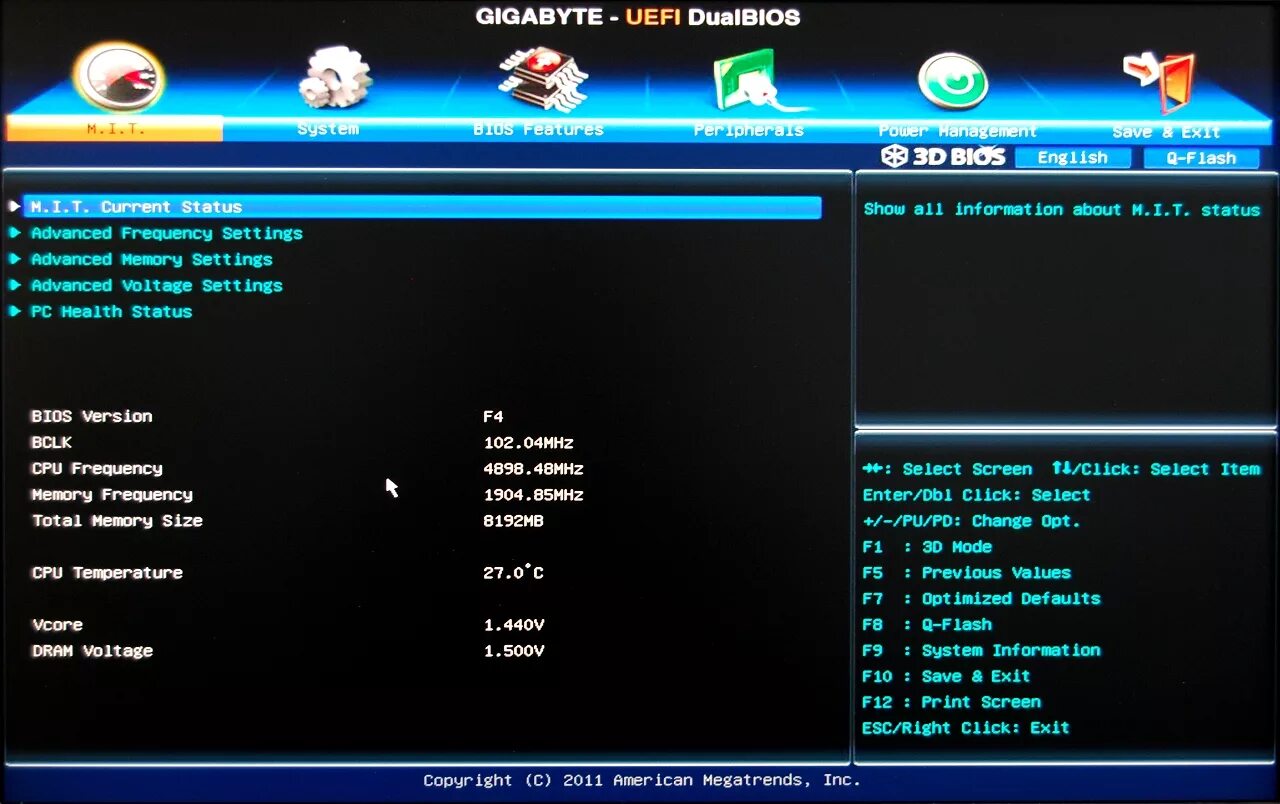Expand arrow beside PC Health Status
The image size is (1280, 804).
(14, 311)
